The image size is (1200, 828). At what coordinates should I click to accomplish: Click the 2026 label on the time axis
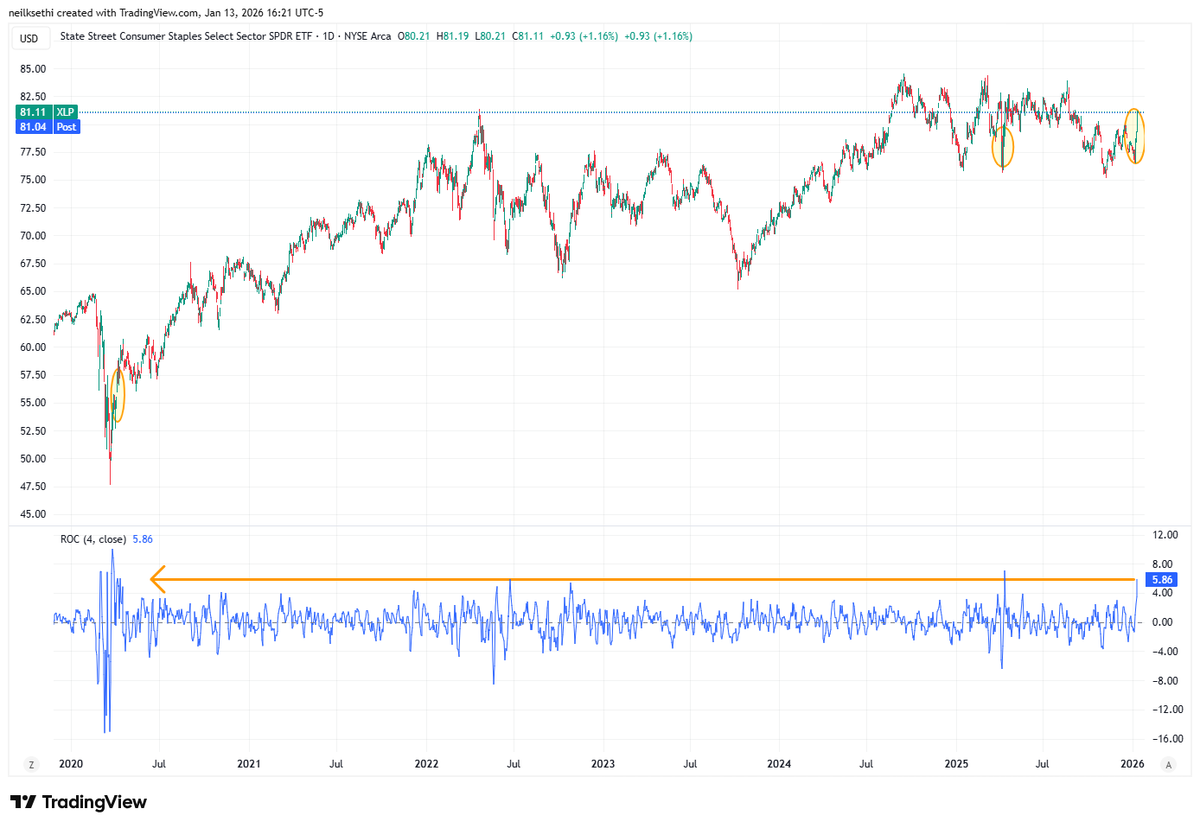(1134, 763)
